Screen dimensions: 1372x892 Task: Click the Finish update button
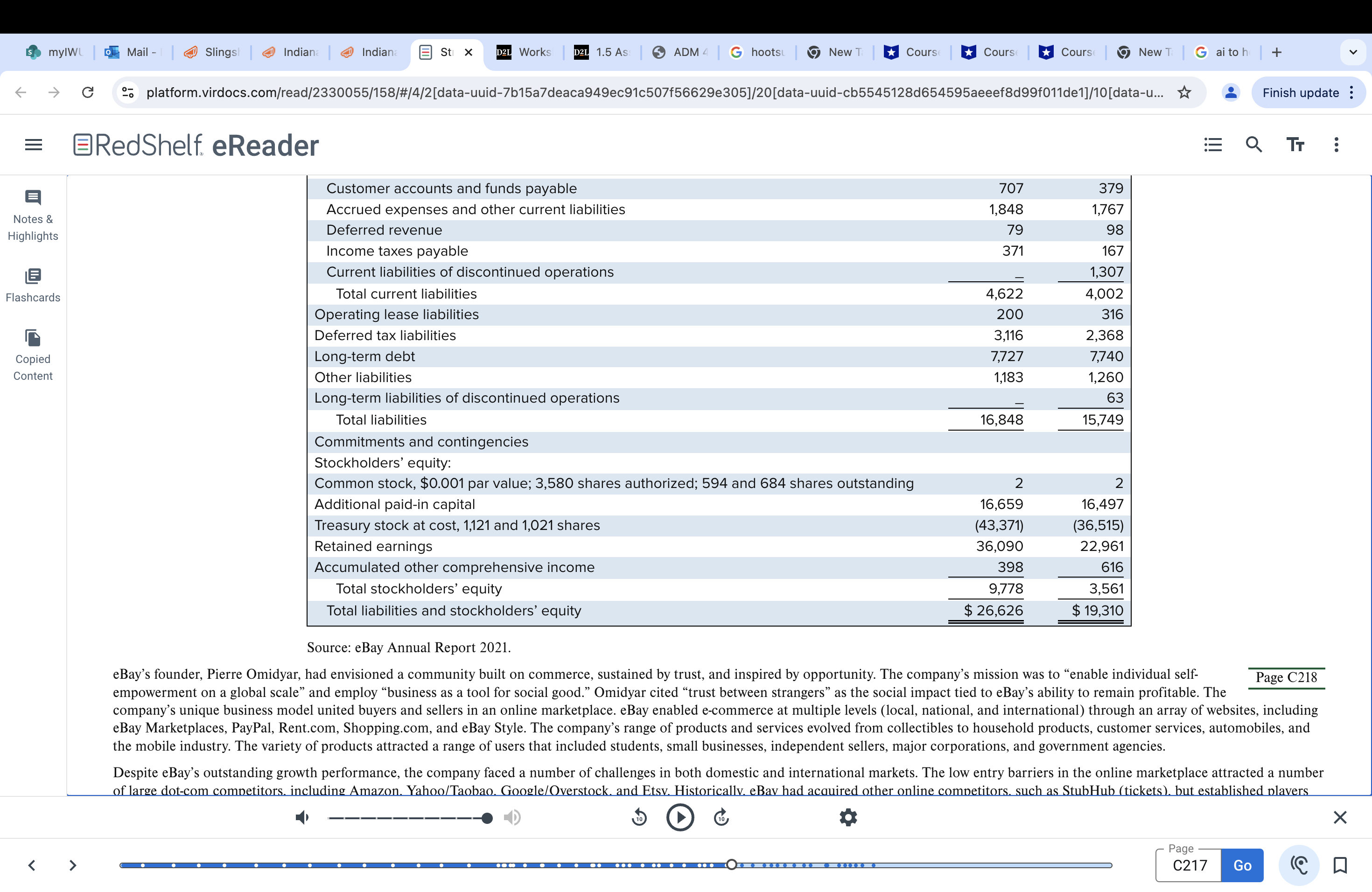coord(1301,92)
